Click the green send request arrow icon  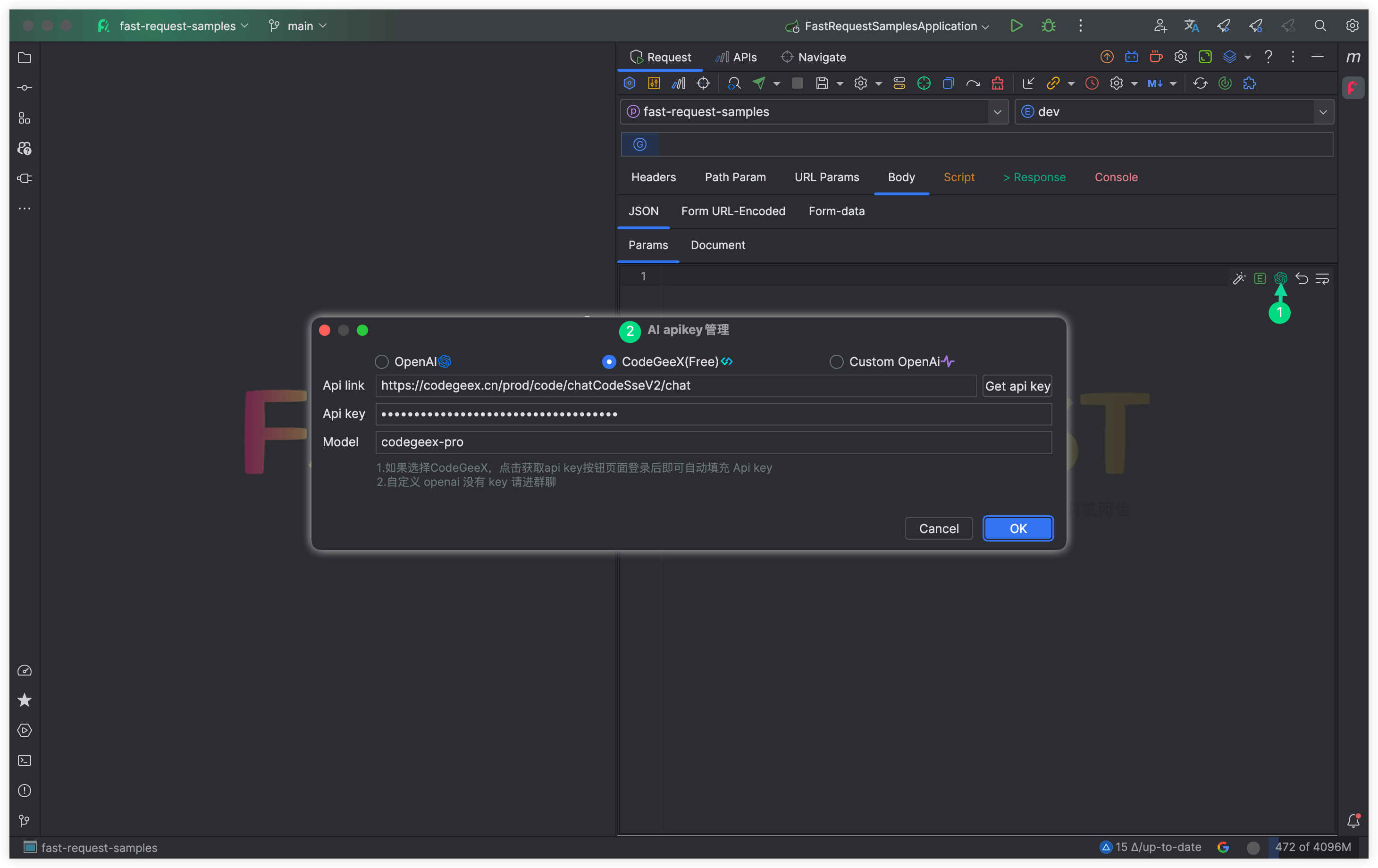pos(759,83)
